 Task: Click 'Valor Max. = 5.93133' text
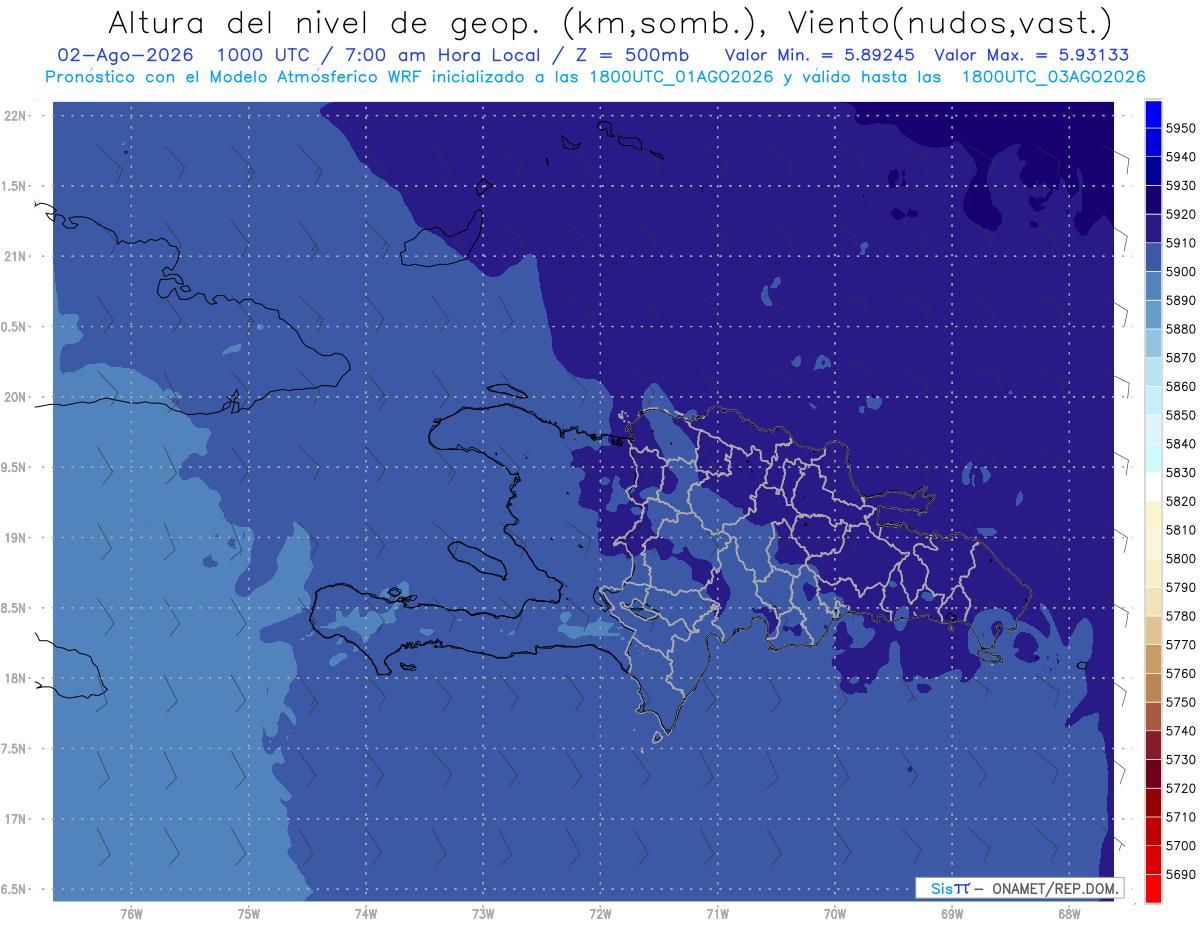point(1032,55)
